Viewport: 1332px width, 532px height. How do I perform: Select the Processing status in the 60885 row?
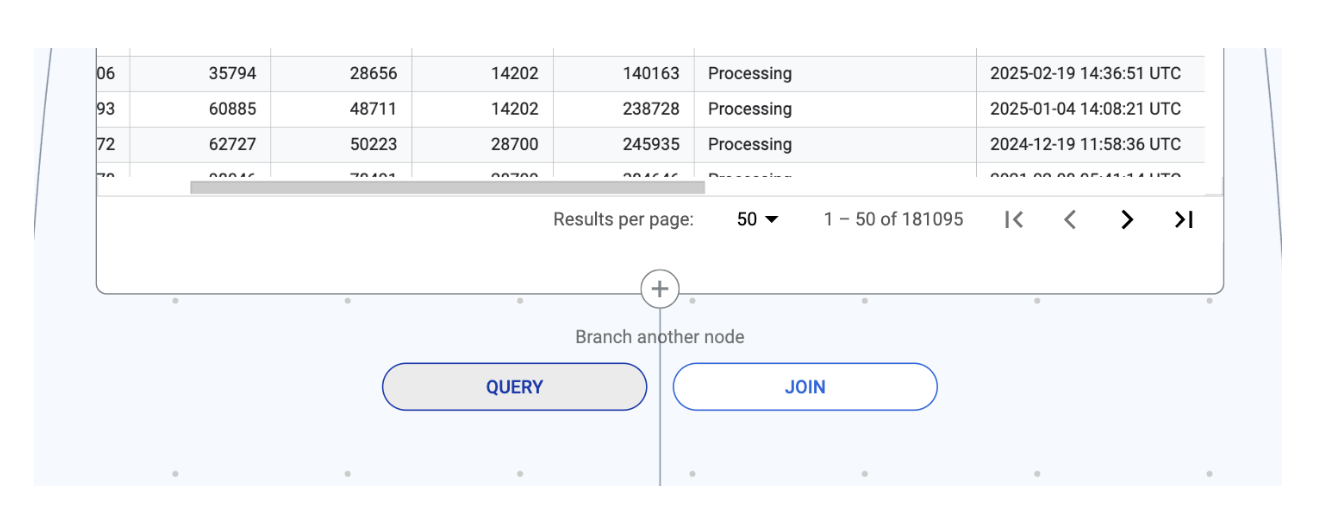pos(749,109)
